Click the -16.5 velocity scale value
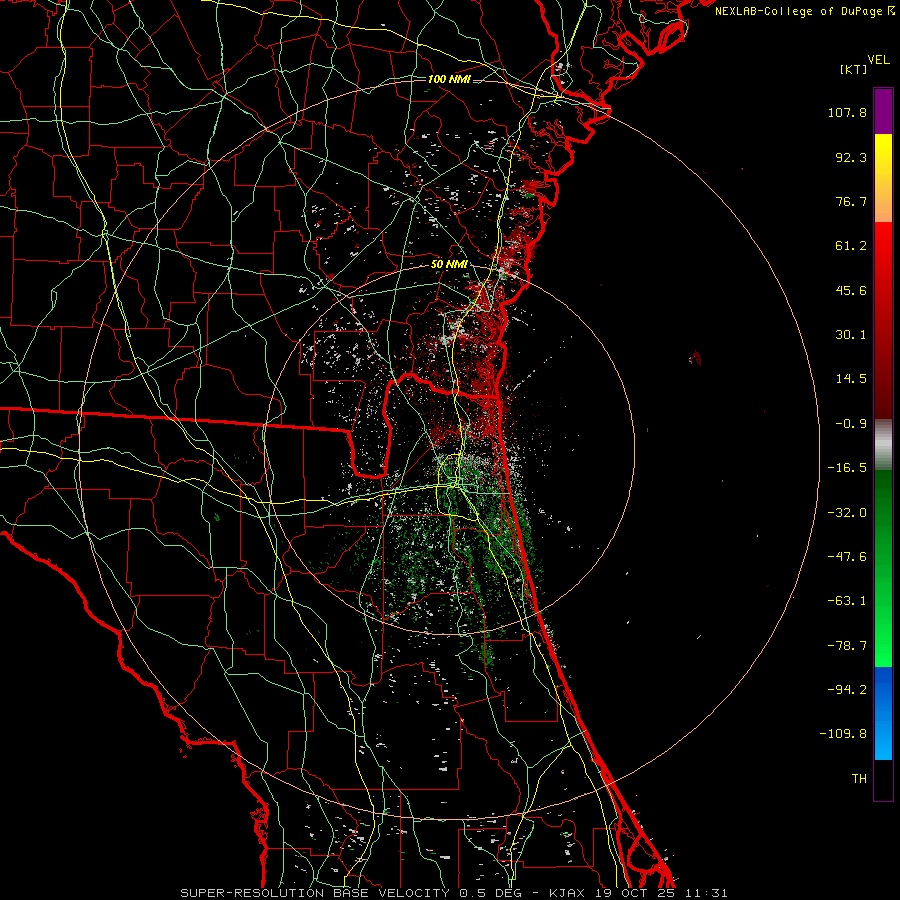900x900 pixels. [x=847, y=468]
